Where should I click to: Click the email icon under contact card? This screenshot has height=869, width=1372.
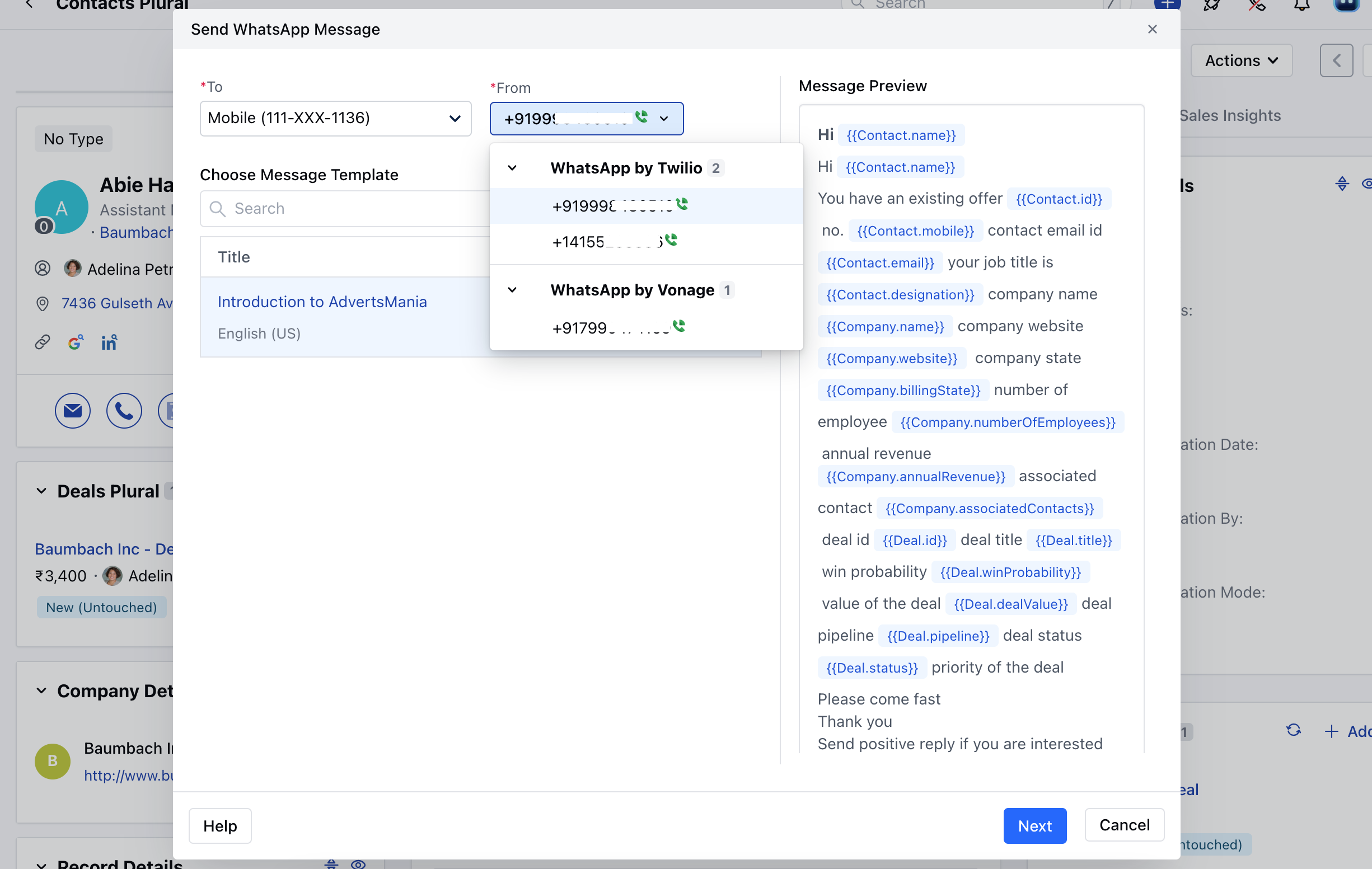click(x=72, y=411)
